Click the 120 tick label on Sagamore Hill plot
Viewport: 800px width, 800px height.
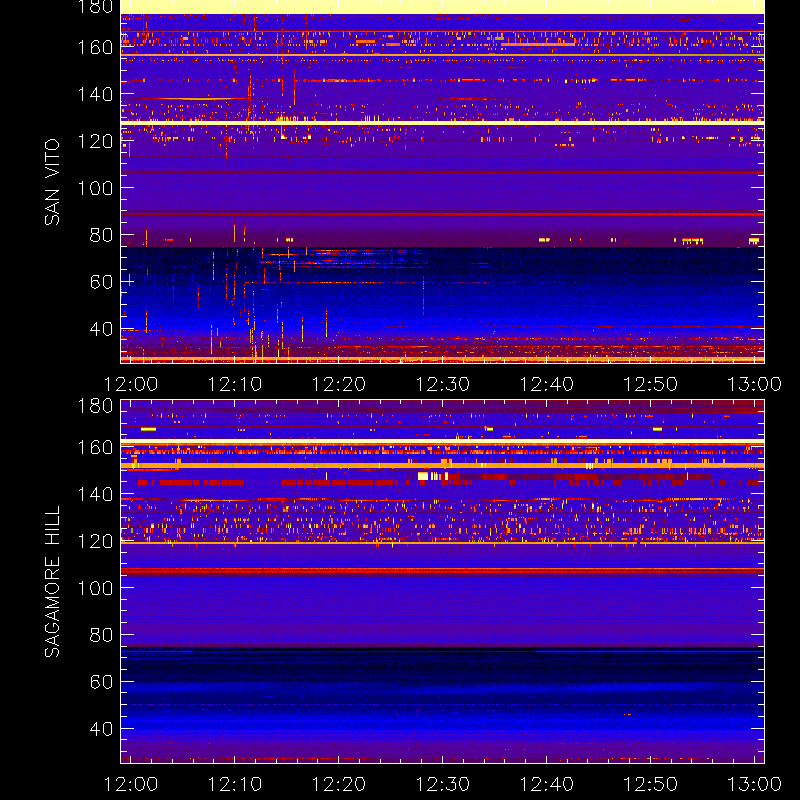pyautogui.click(x=95, y=541)
